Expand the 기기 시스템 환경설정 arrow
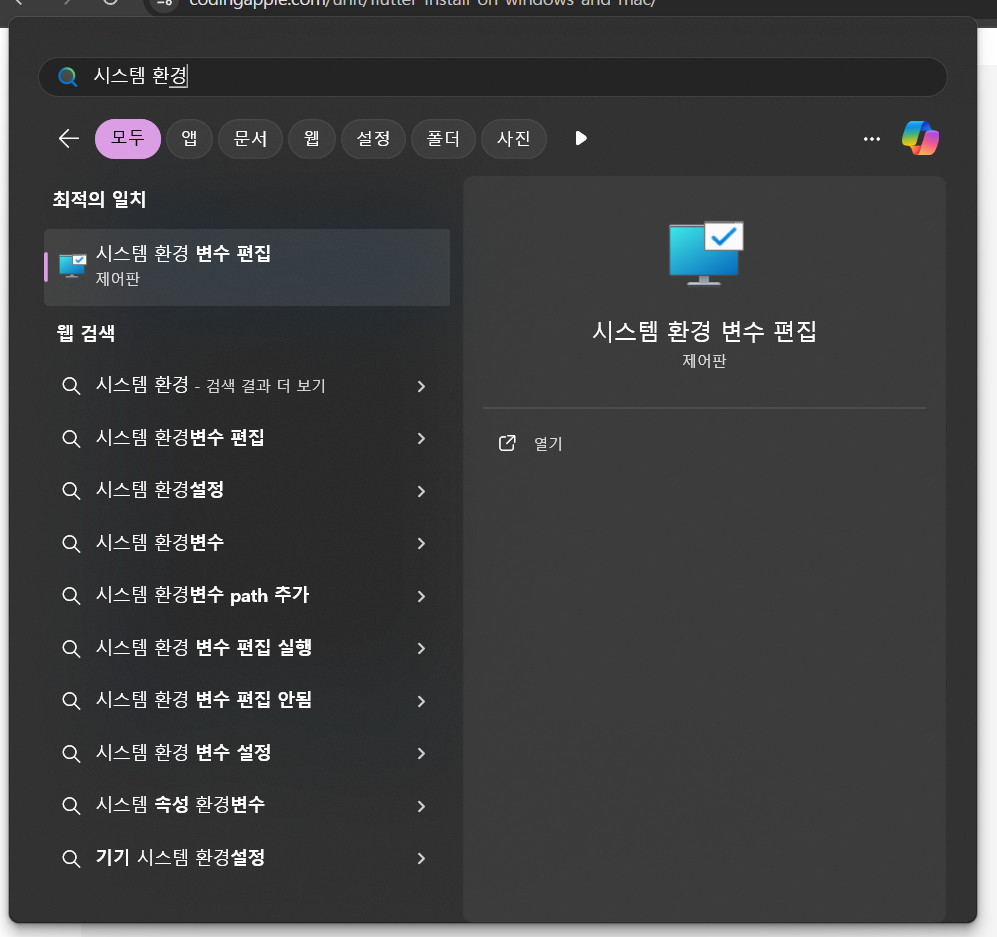The image size is (997, 937). click(x=421, y=858)
